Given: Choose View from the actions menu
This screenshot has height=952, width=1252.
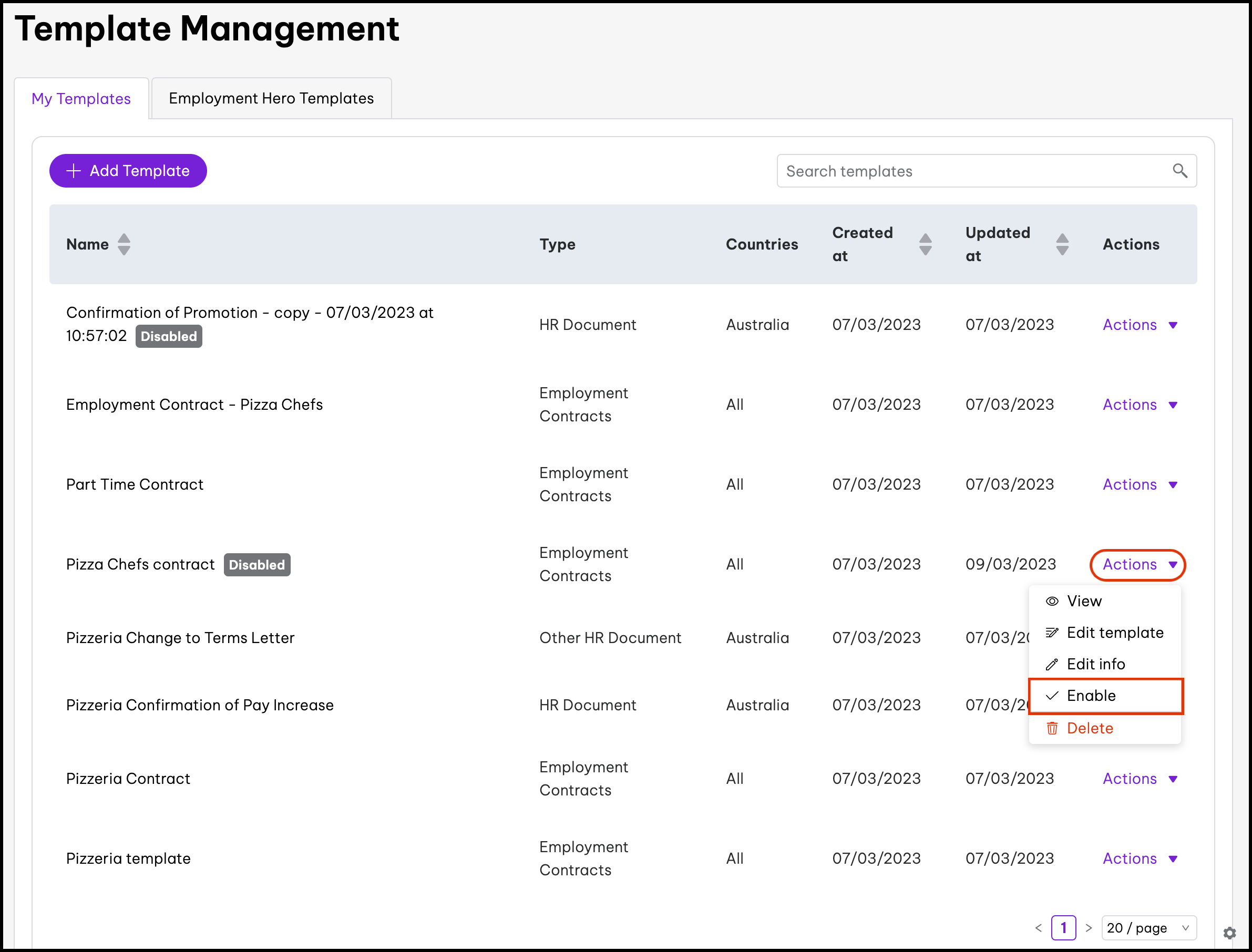Looking at the screenshot, I should click(x=1084, y=601).
